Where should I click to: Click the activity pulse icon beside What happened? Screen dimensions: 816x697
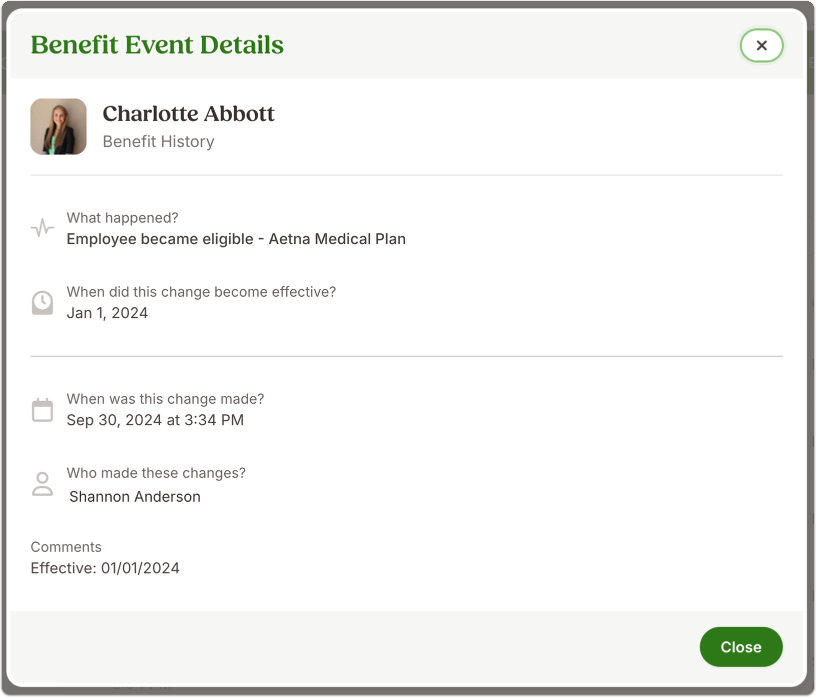pyautogui.click(x=42, y=228)
